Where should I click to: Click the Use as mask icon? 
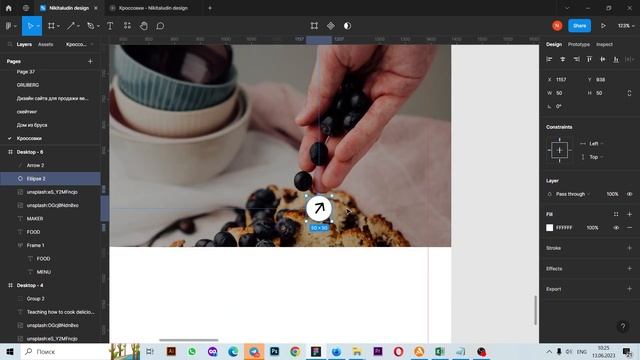click(347, 26)
